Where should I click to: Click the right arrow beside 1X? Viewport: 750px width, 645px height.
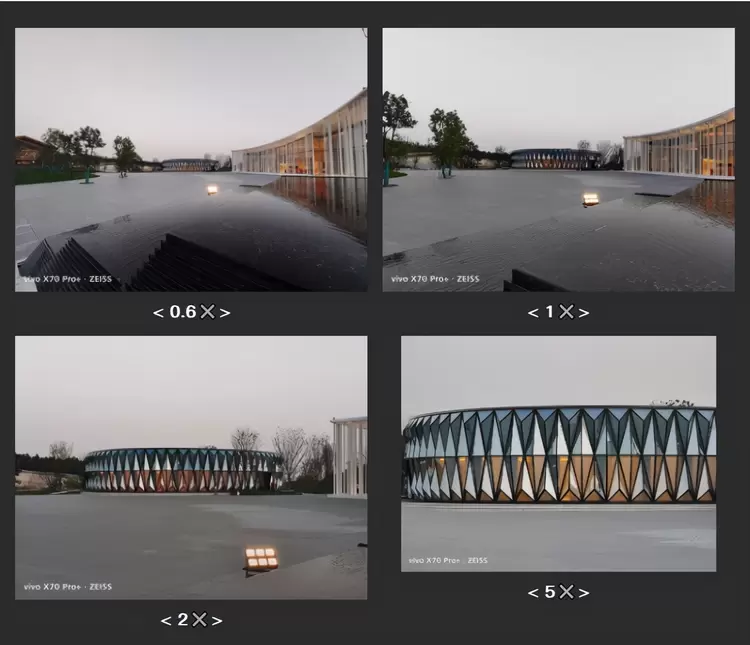point(584,313)
